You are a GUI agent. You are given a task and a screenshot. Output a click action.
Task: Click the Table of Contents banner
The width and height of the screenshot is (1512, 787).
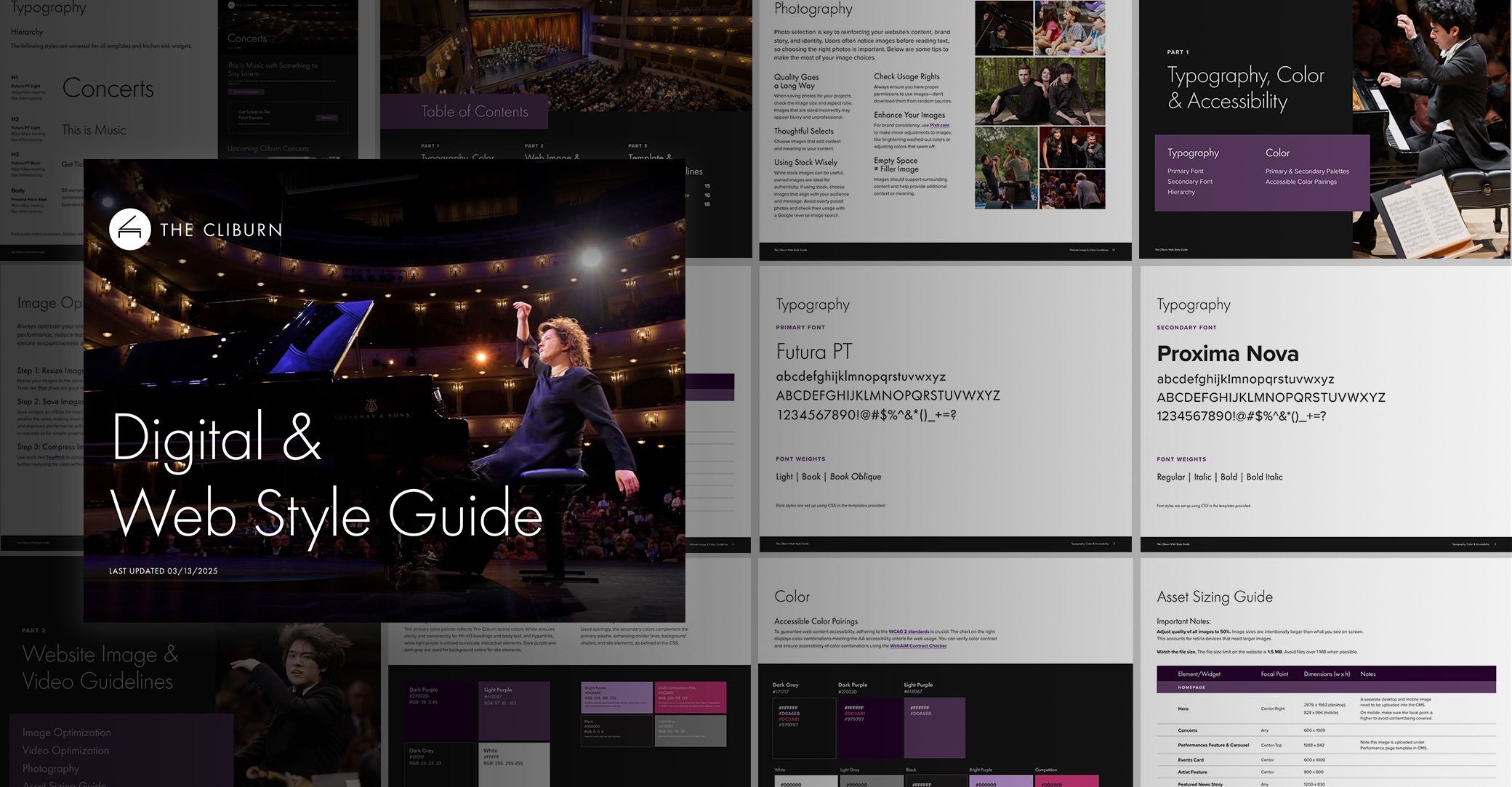tap(475, 112)
